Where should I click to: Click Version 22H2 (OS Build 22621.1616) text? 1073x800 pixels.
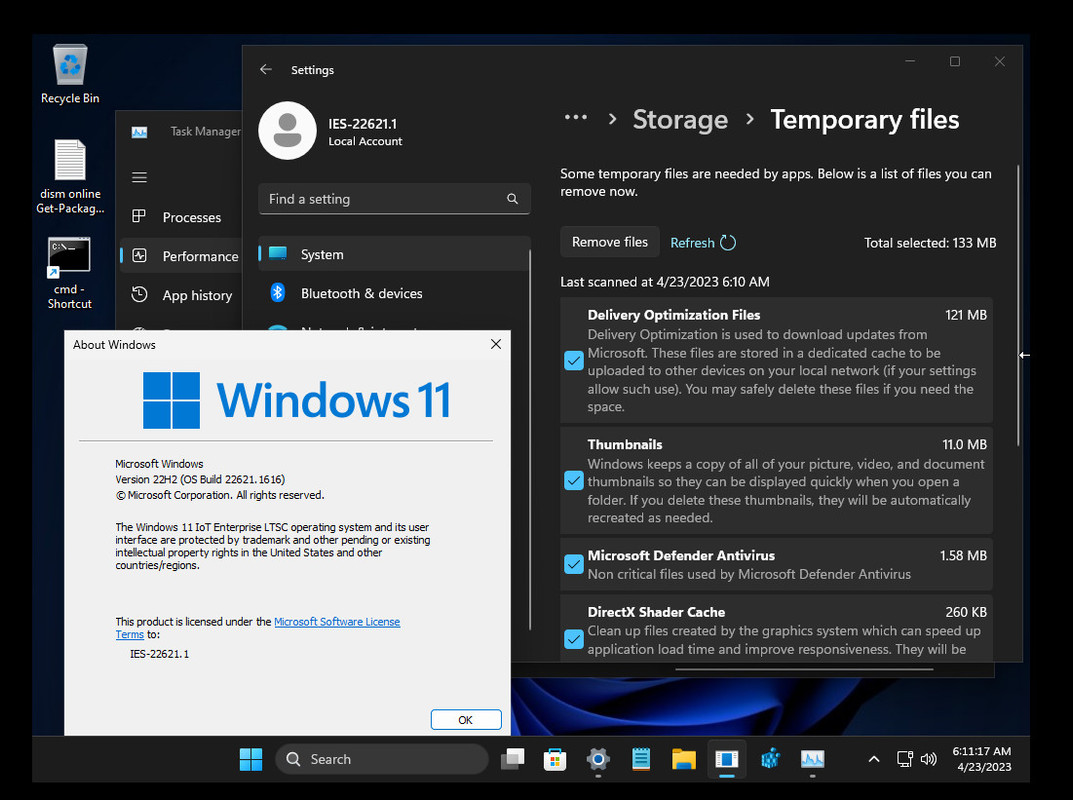click(x=200, y=479)
